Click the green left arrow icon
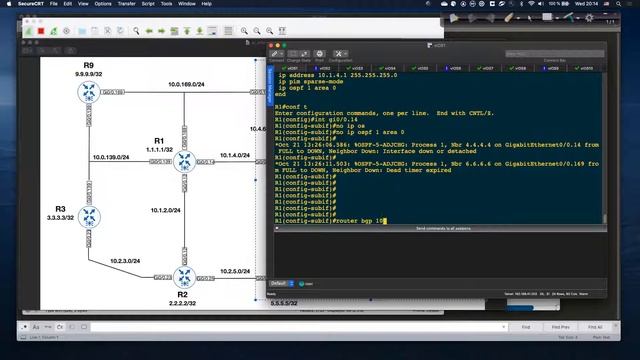The height and width of the screenshot is (360, 640). (x=149, y=31)
